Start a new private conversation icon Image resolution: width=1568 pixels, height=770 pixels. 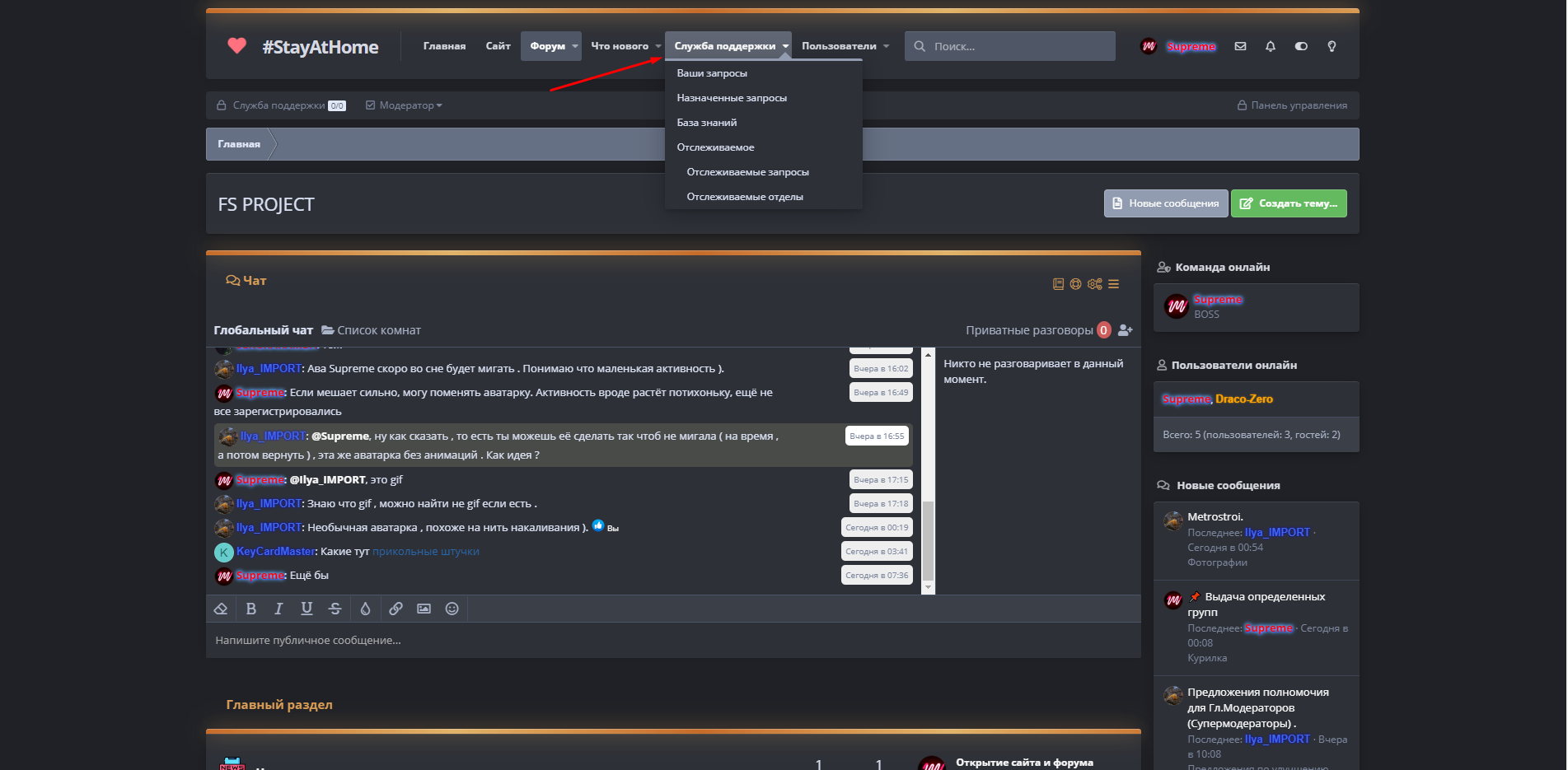pos(1125,330)
